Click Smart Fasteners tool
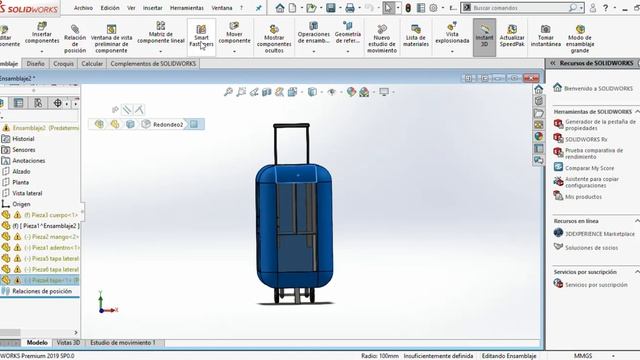Image resolution: width=640 pixels, height=360 pixels. click(x=201, y=36)
